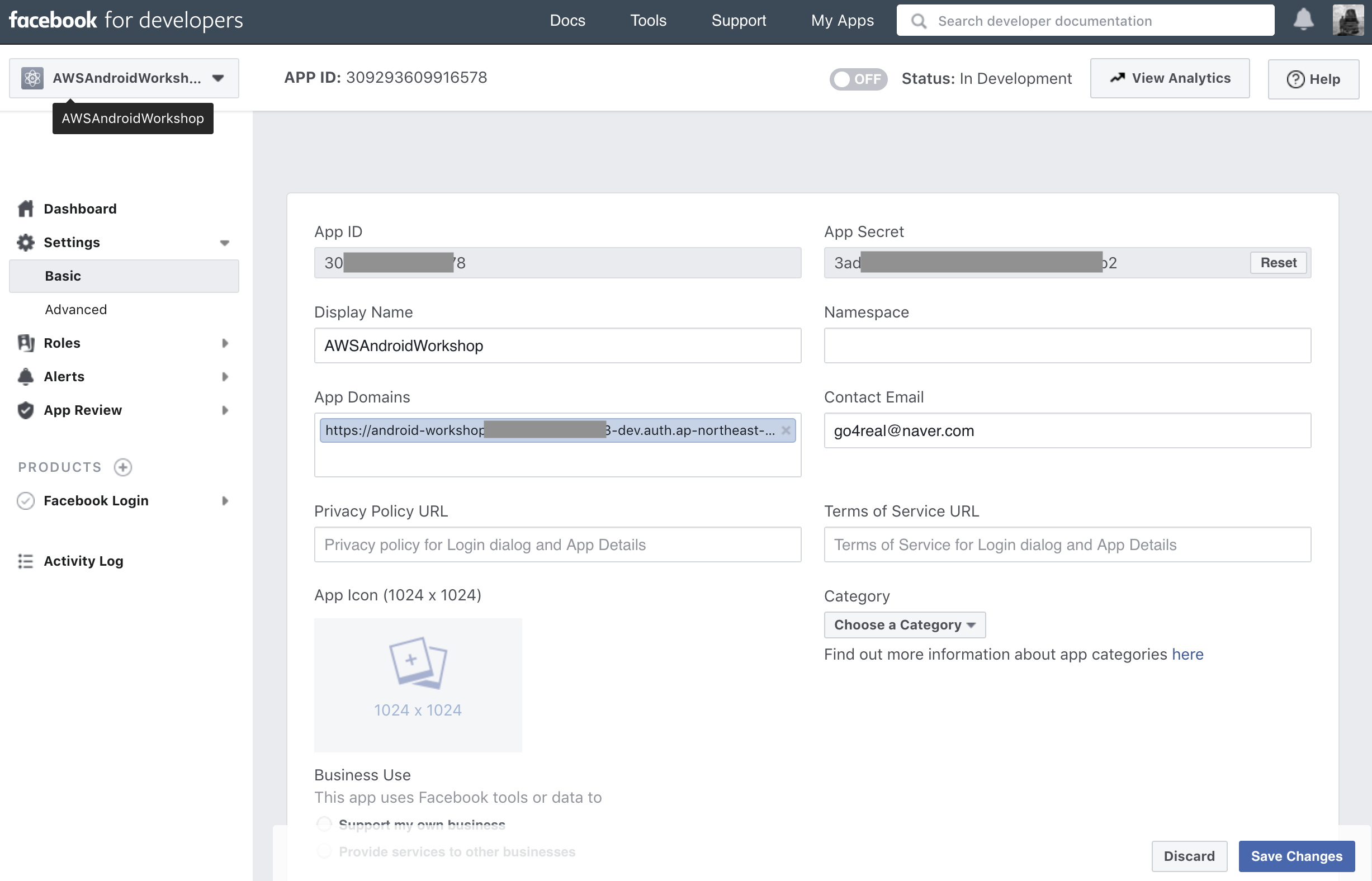The image size is (1372, 881).
Task: Click View Analytics button
Action: coord(1170,78)
